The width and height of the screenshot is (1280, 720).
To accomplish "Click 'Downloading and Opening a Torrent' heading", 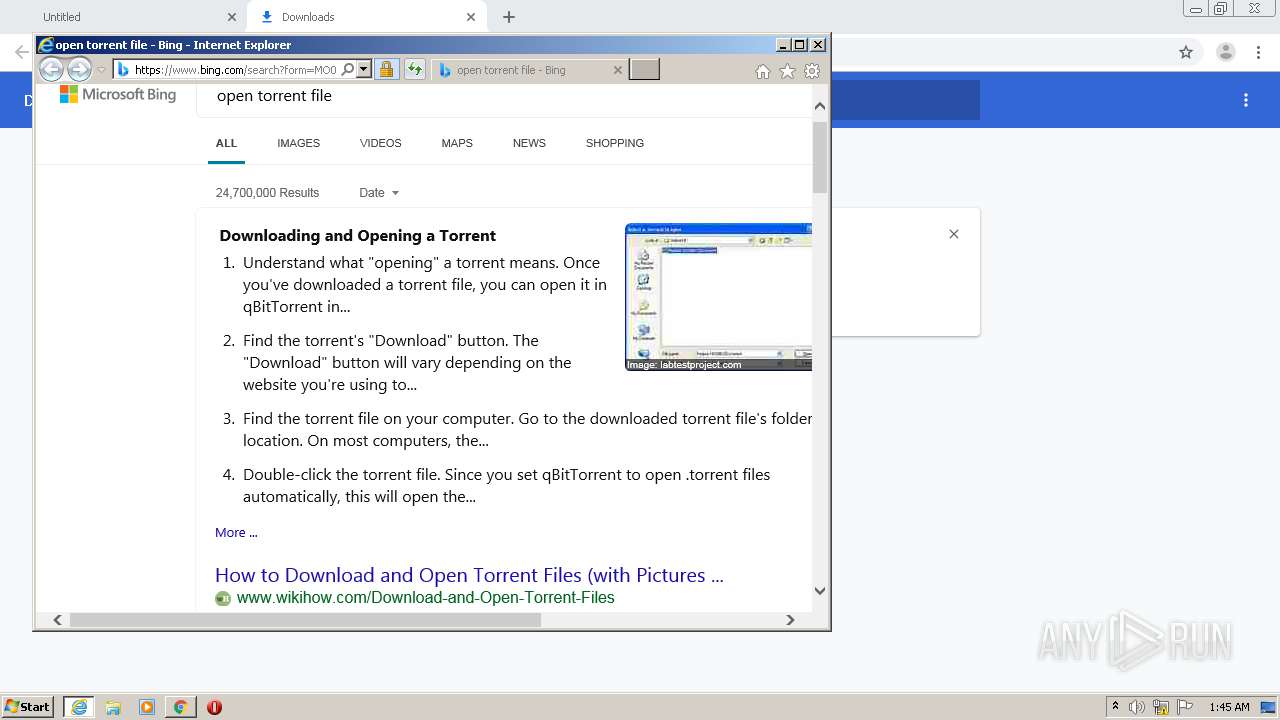I will (358, 236).
